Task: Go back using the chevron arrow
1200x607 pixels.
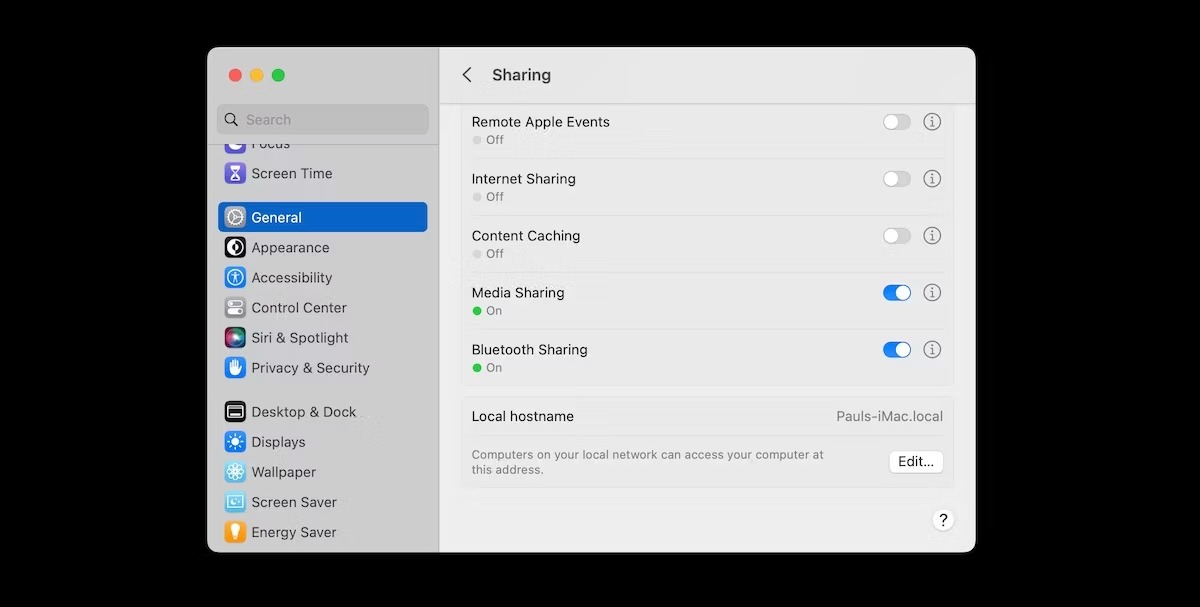Action: click(467, 75)
